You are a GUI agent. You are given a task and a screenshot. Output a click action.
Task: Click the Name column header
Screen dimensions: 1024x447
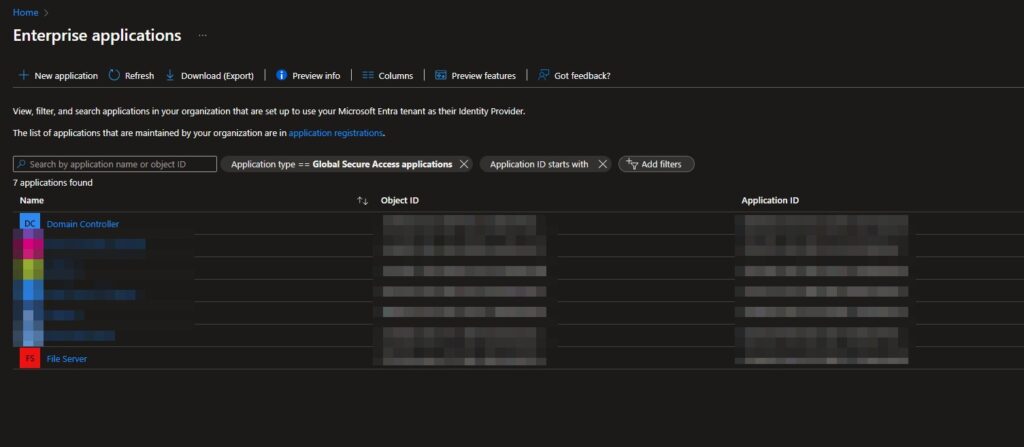(31, 201)
